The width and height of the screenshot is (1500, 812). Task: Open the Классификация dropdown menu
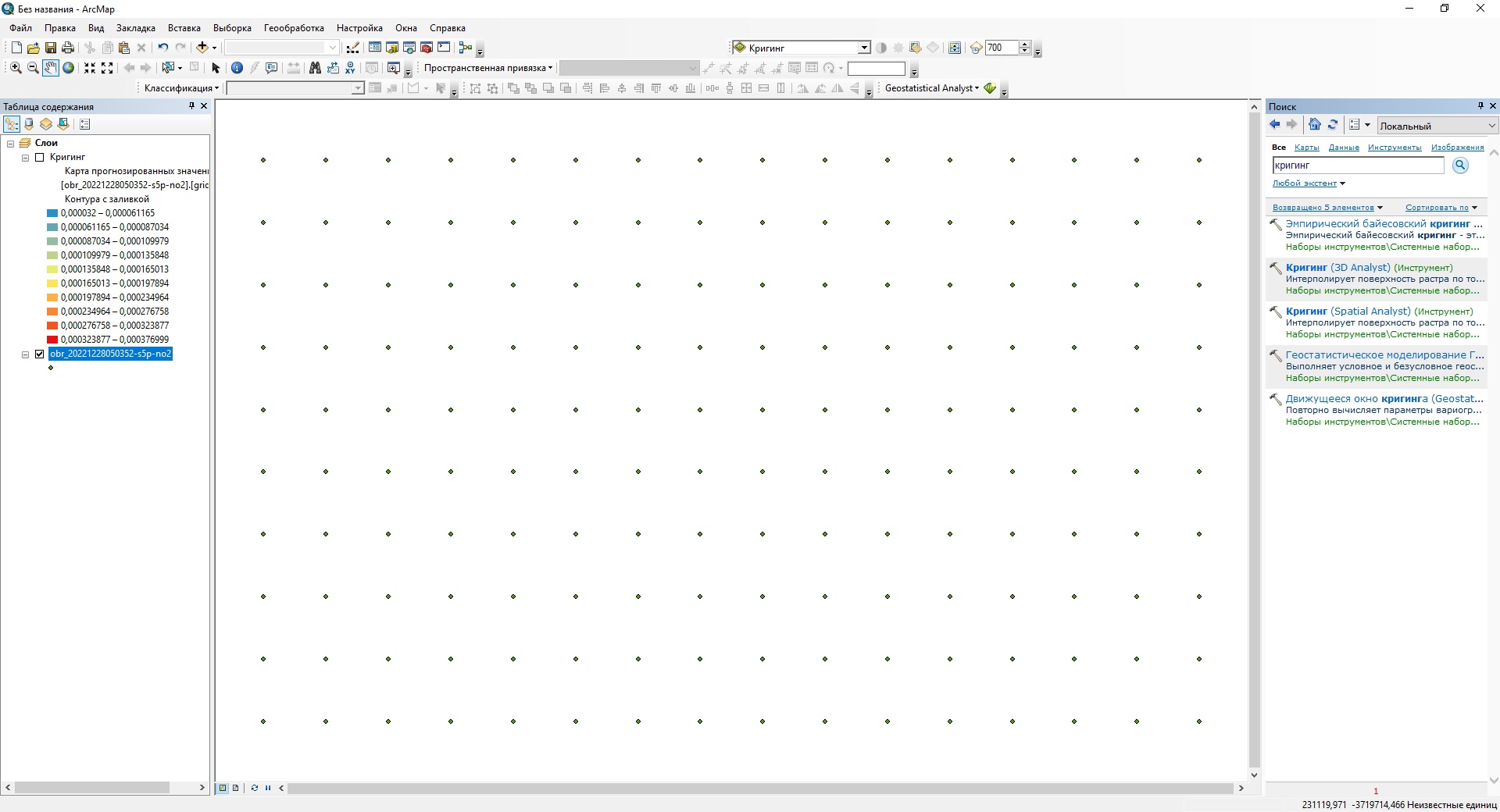[181, 88]
